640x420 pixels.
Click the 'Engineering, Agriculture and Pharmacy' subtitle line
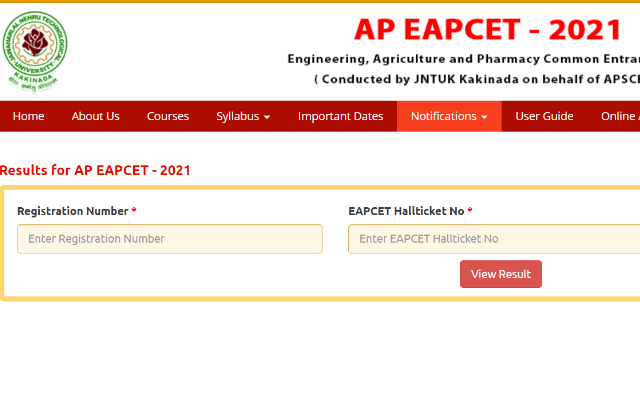[464, 59]
